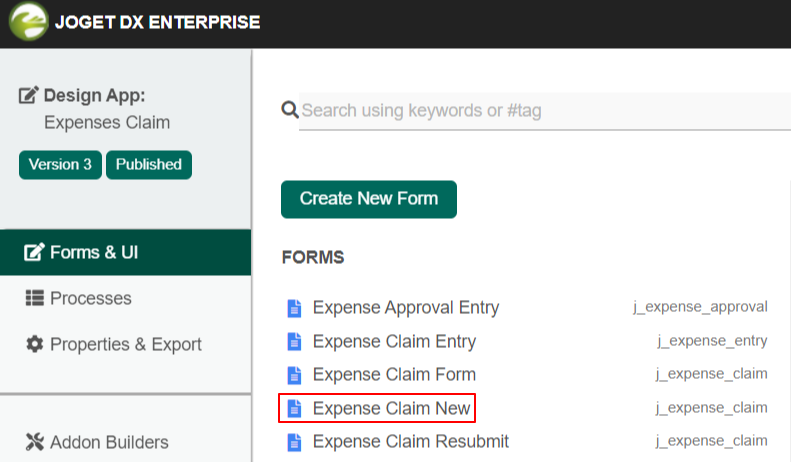Click the Expense Claim Entry document icon

(x=294, y=342)
